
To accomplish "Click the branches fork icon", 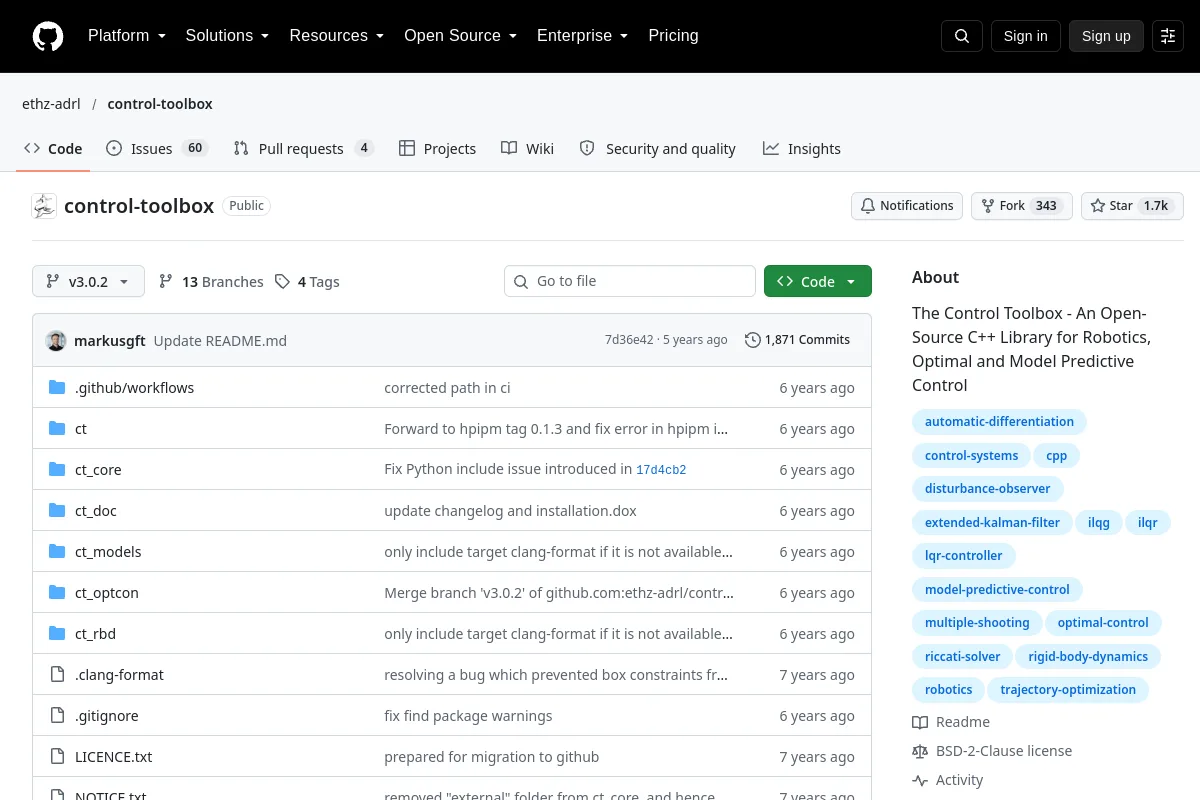I will (166, 282).
